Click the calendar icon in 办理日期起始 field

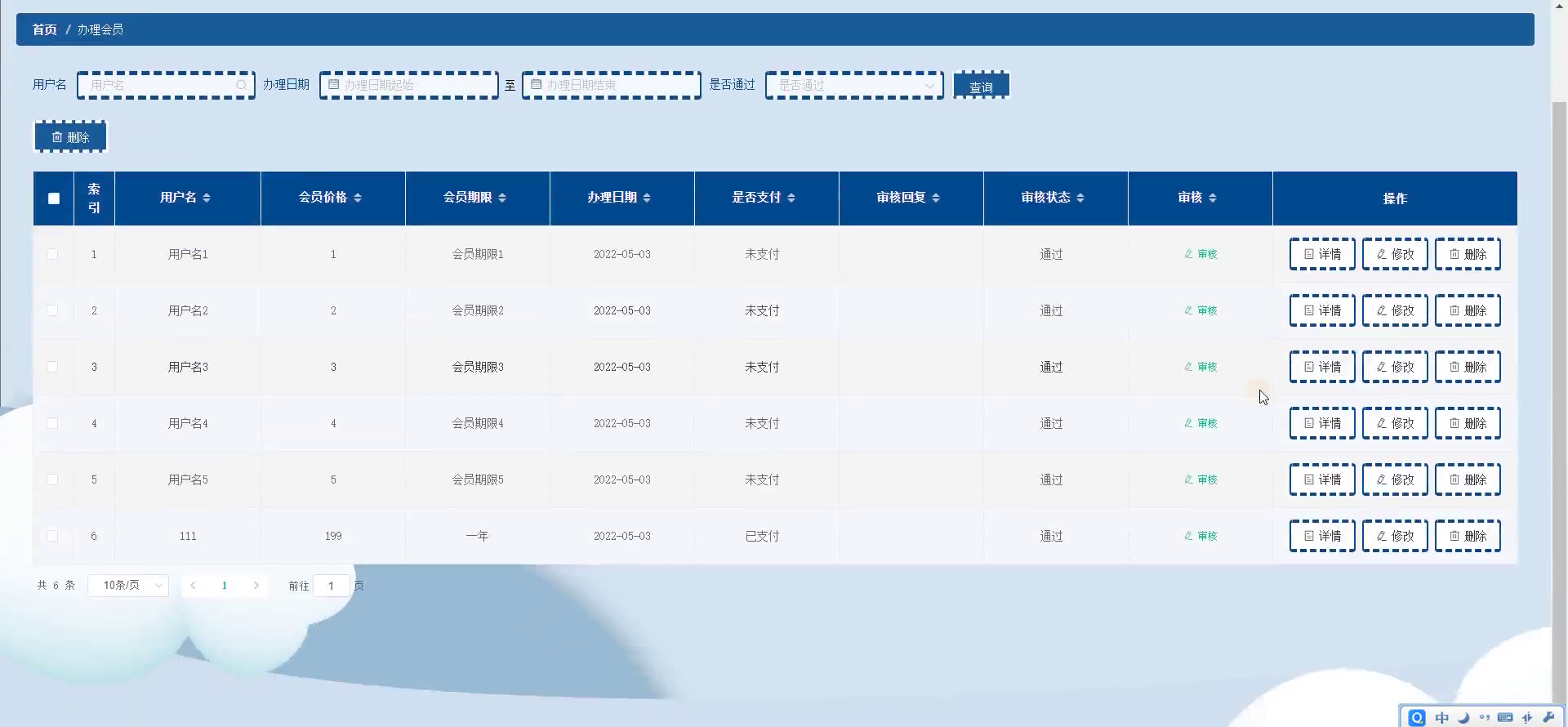[x=333, y=84]
